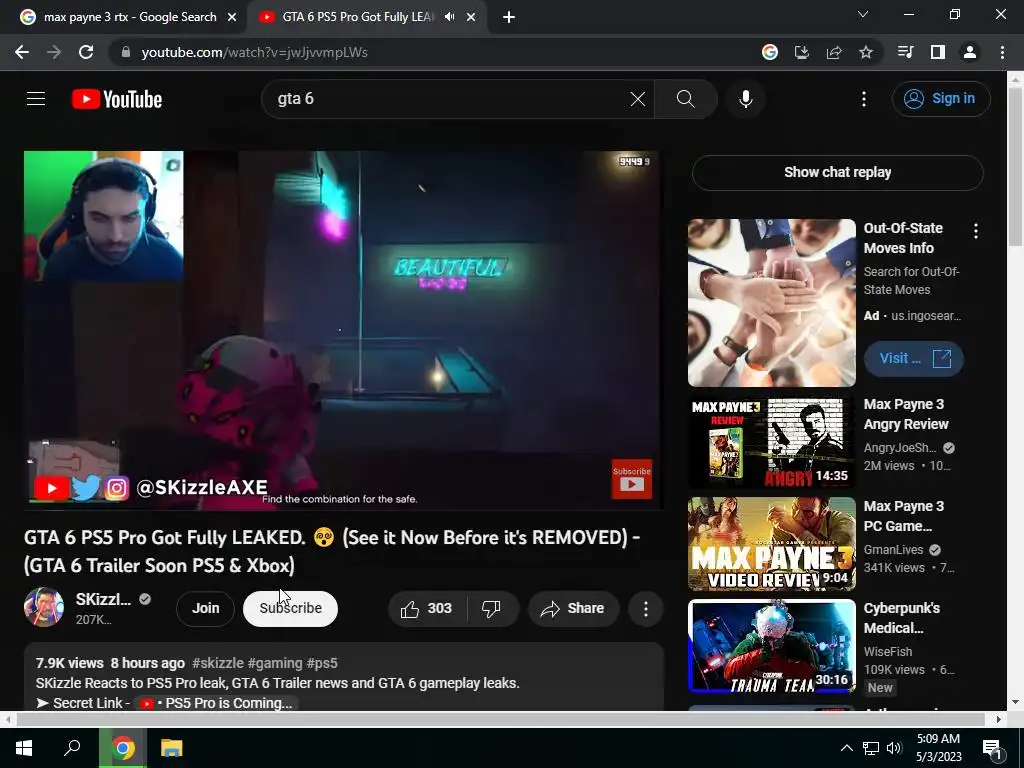This screenshot has width=1024, height=768.
Task: Close the max payne 3 rtx tab
Action: point(232,17)
